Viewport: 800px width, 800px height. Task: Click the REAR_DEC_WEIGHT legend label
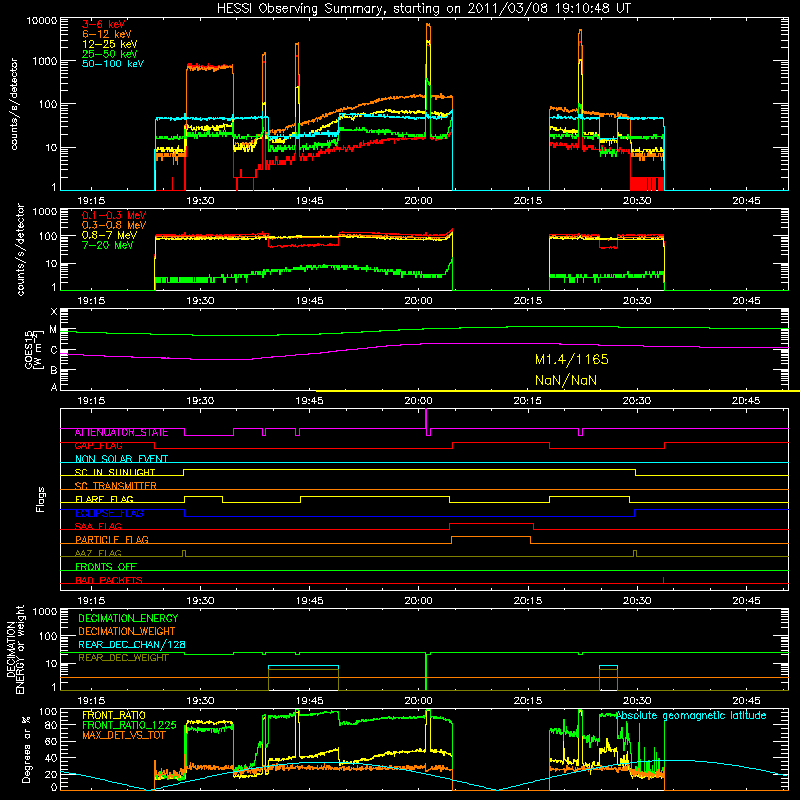[123, 658]
